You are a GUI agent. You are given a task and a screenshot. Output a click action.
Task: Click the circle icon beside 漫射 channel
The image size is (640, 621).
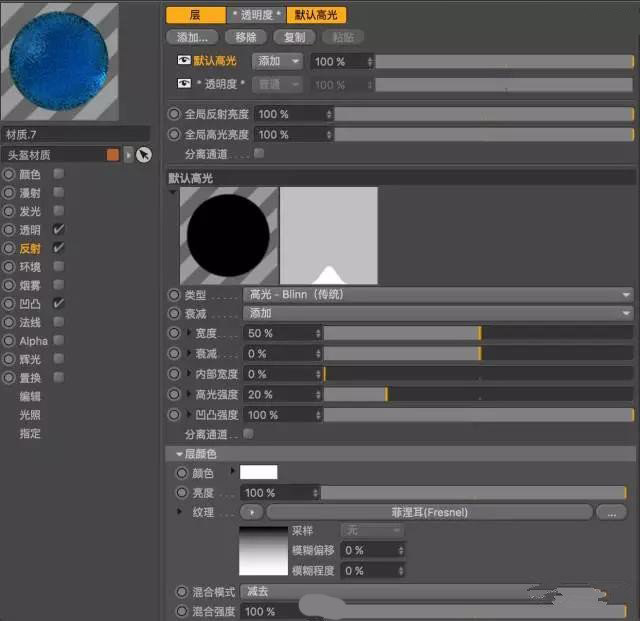9,193
